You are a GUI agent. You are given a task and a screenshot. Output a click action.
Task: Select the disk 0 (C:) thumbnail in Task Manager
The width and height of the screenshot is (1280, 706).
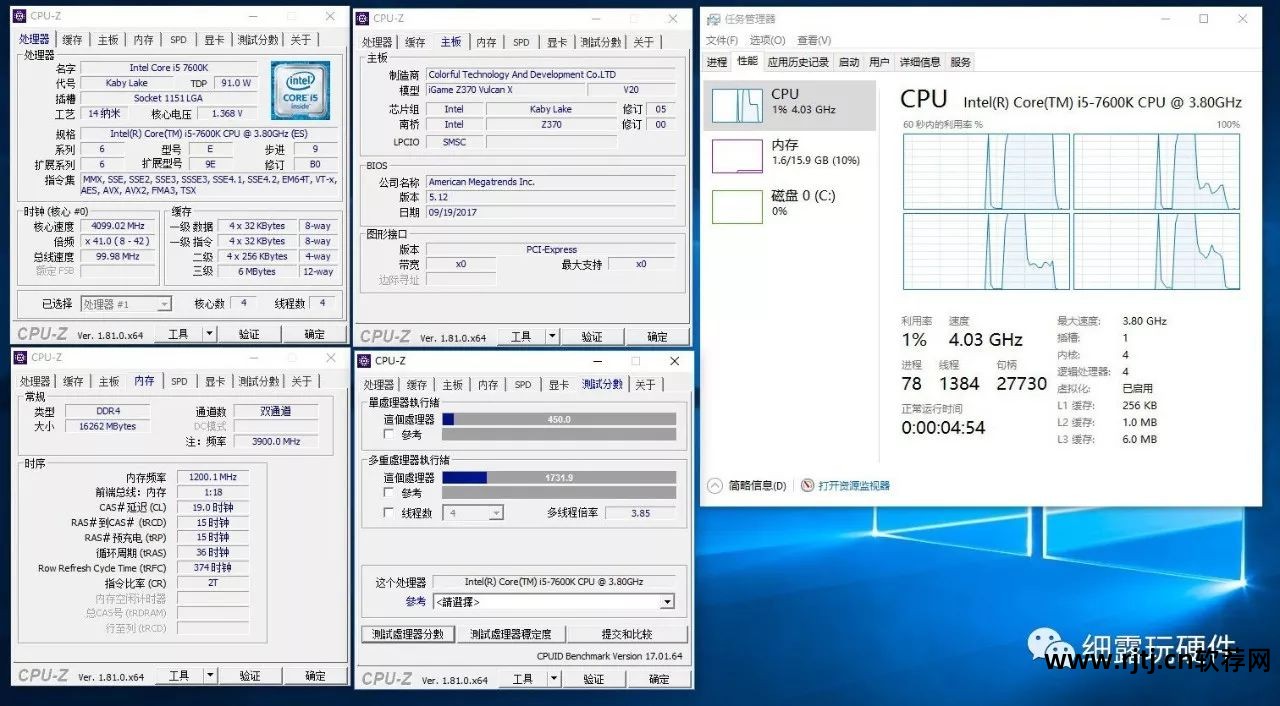point(737,206)
